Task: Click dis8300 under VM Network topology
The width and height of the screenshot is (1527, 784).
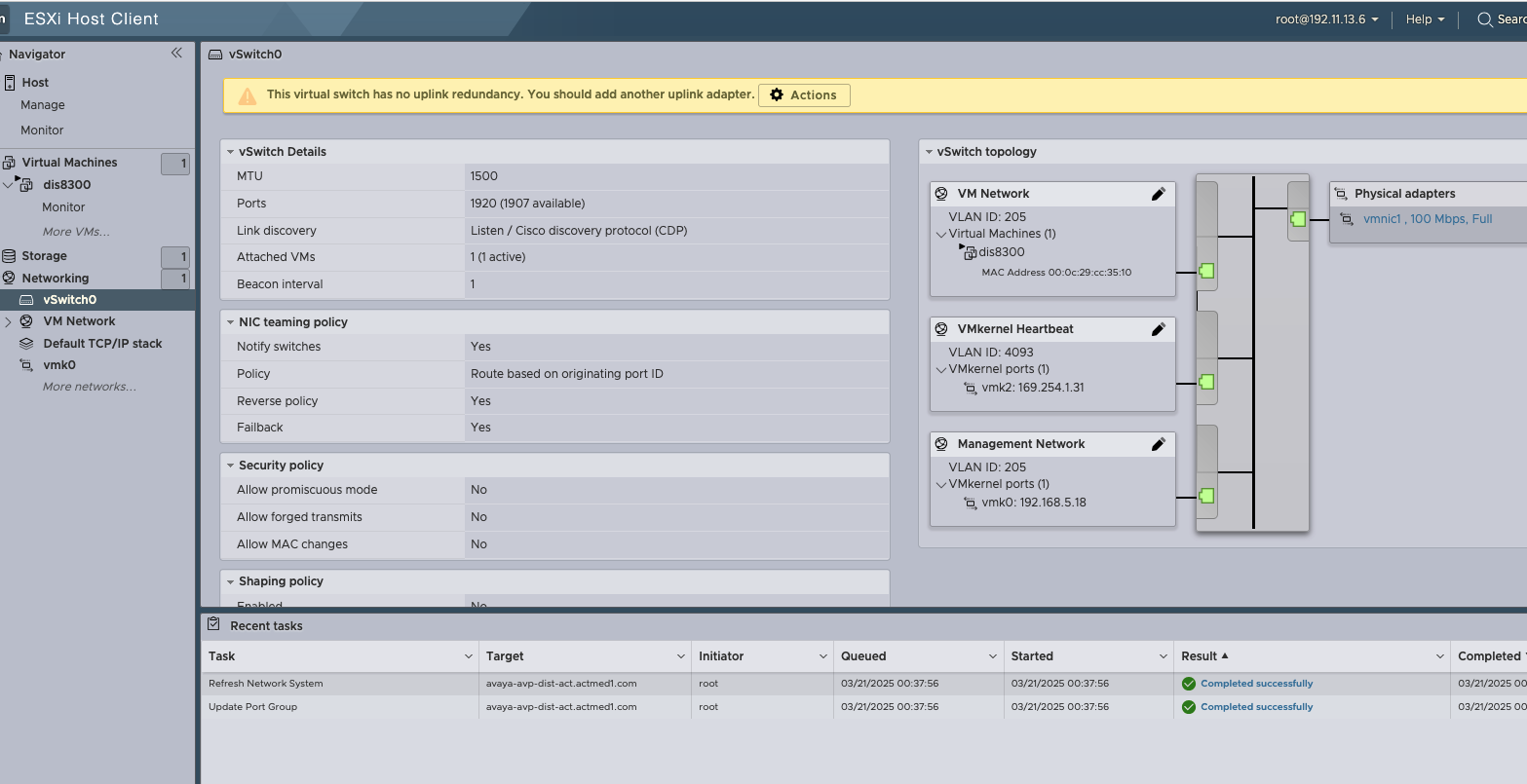Action: (x=1002, y=252)
